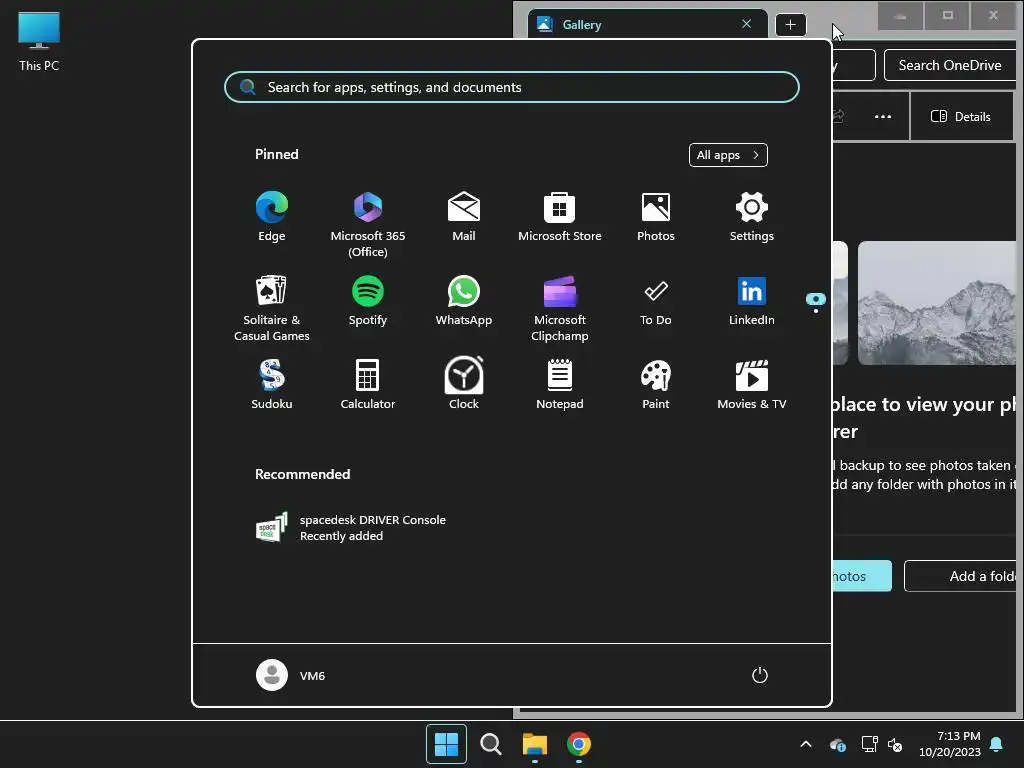Viewport: 1024px width, 768px height.
Task: Open the Sudoku game
Action: coord(272,385)
